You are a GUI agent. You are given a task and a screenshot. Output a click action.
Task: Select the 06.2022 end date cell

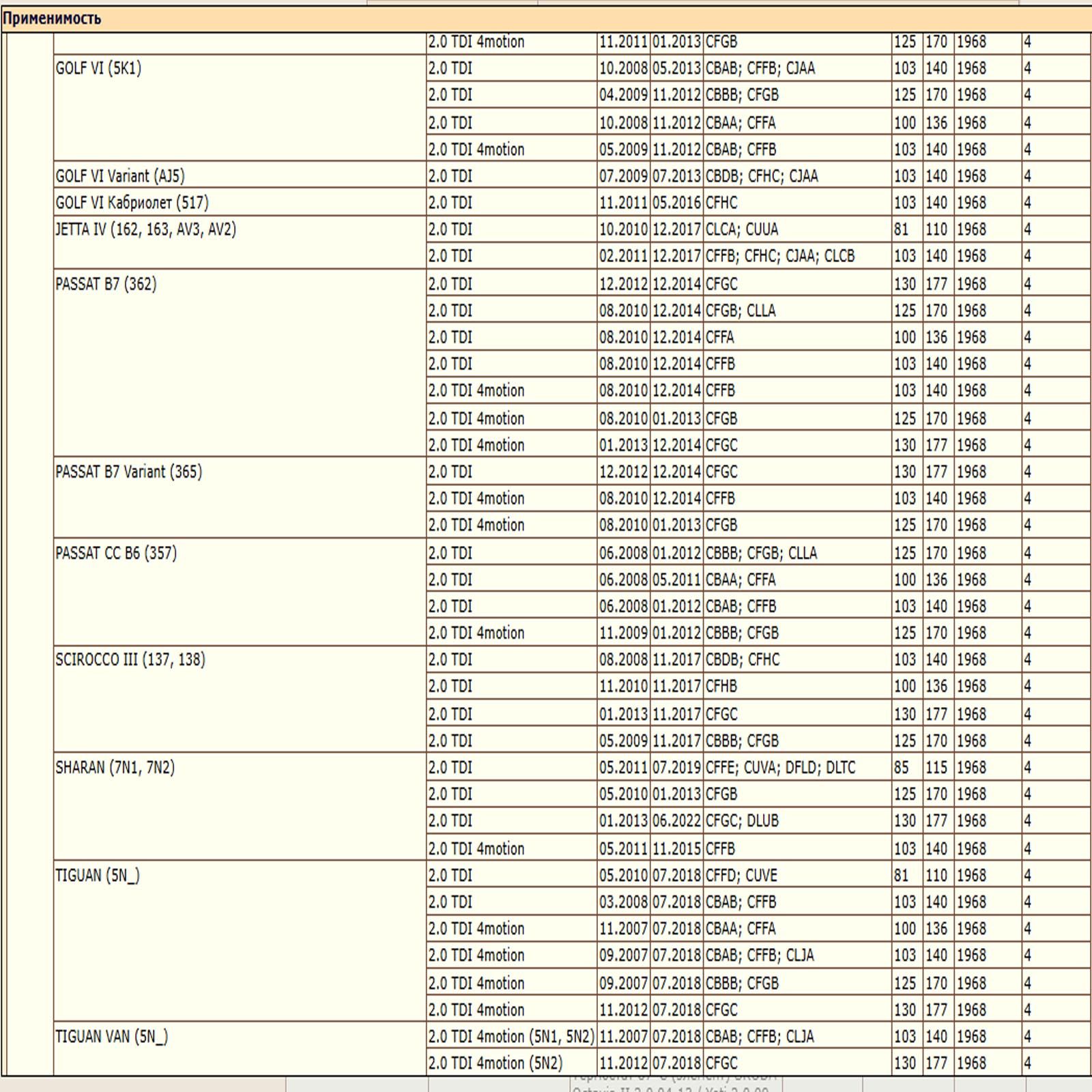tap(676, 821)
